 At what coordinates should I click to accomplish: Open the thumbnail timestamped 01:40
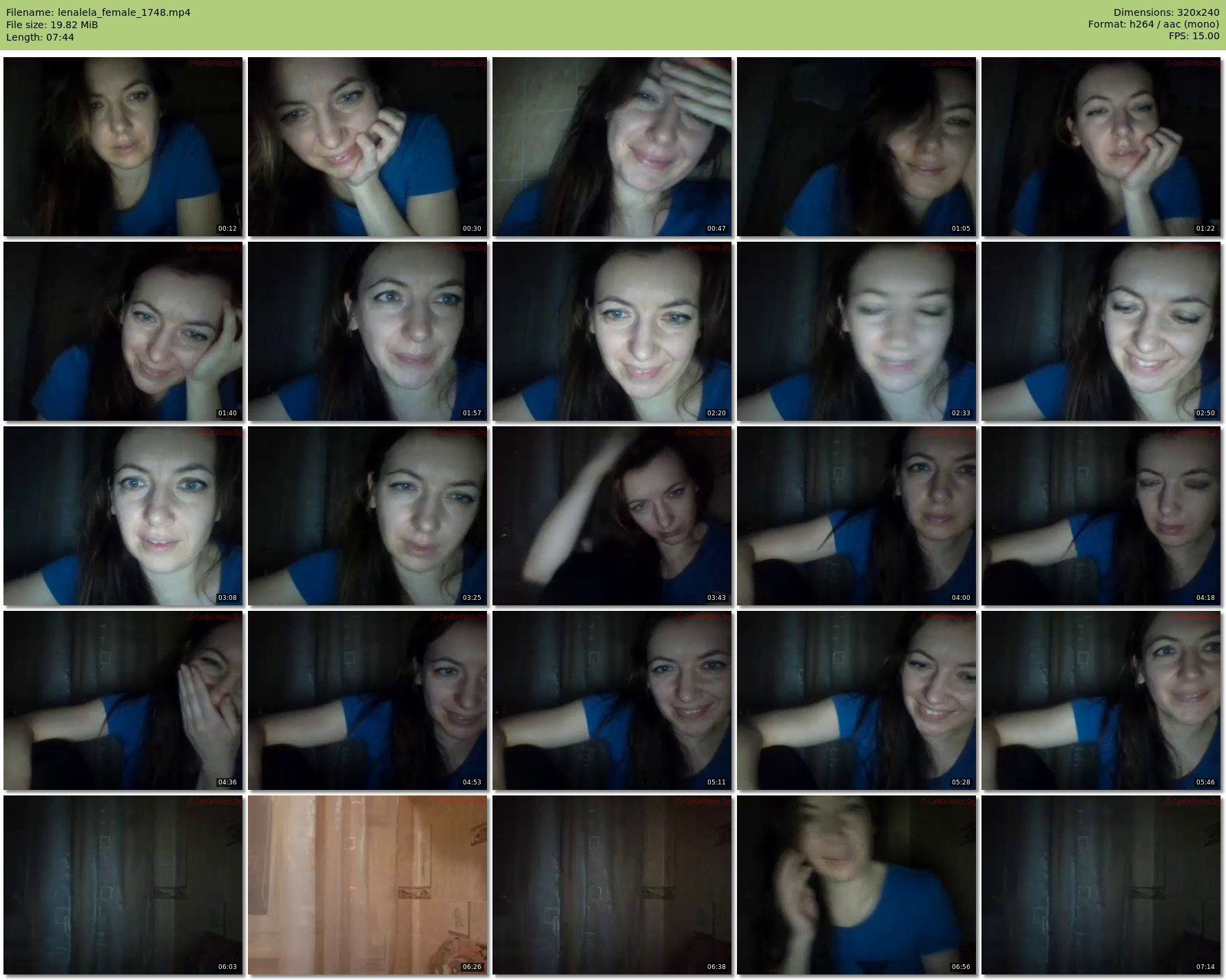pyautogui.click(x=123, y=331)
